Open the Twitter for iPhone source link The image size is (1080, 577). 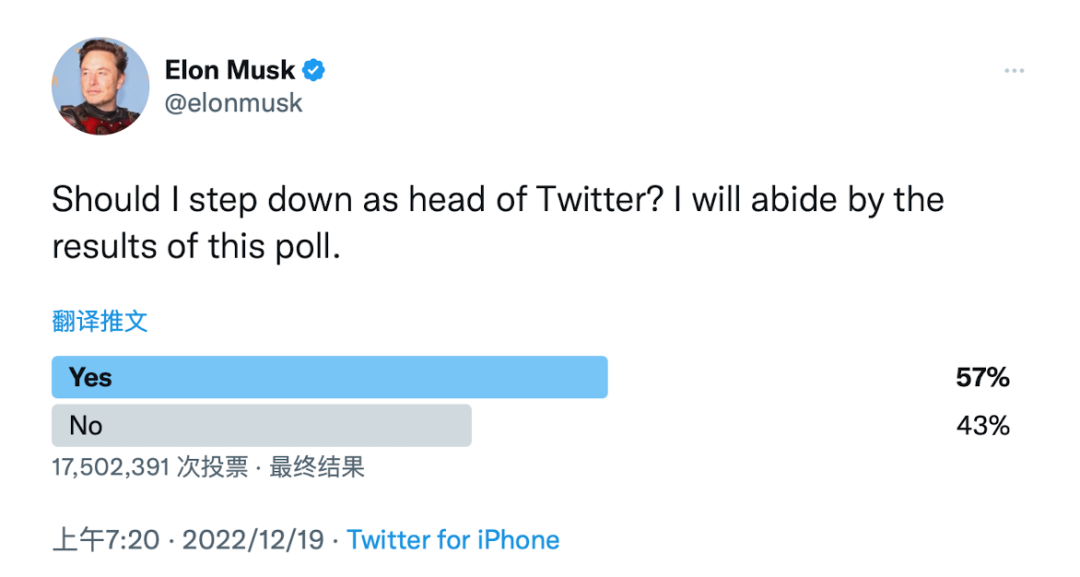click(x=453, y=540)
